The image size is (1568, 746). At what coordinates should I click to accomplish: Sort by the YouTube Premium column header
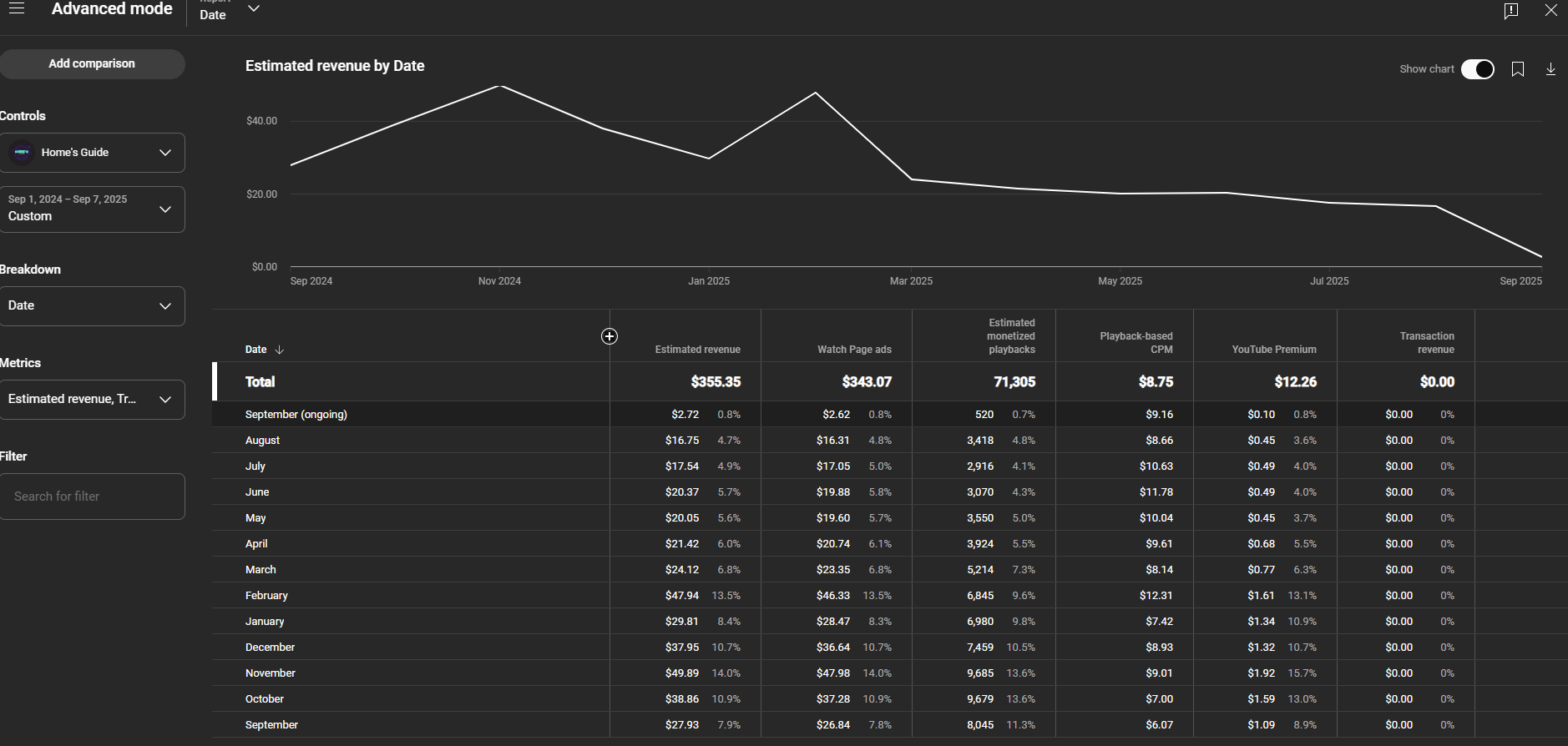coord(1274,350)
